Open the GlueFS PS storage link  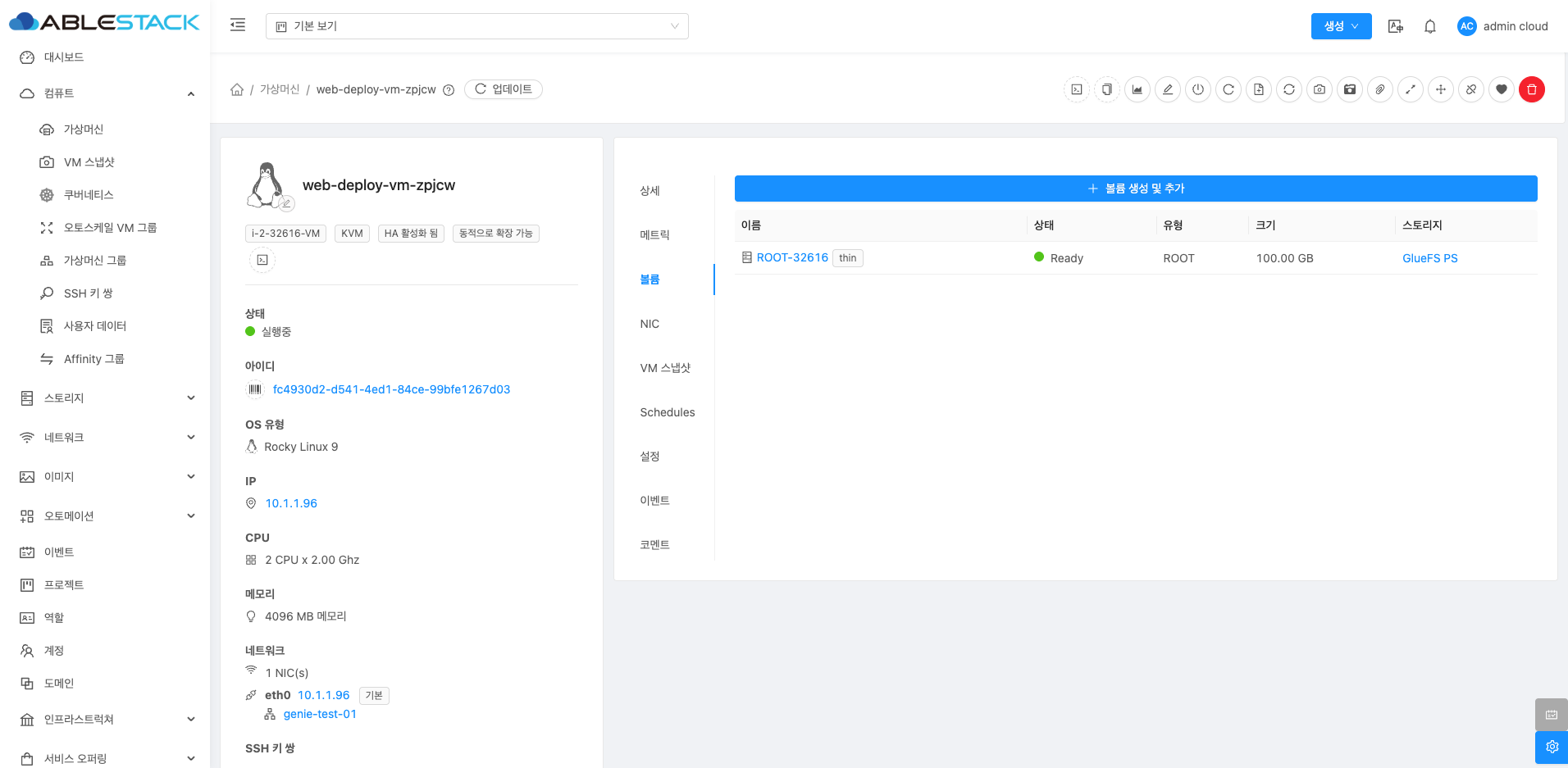tap(1429, 258)
